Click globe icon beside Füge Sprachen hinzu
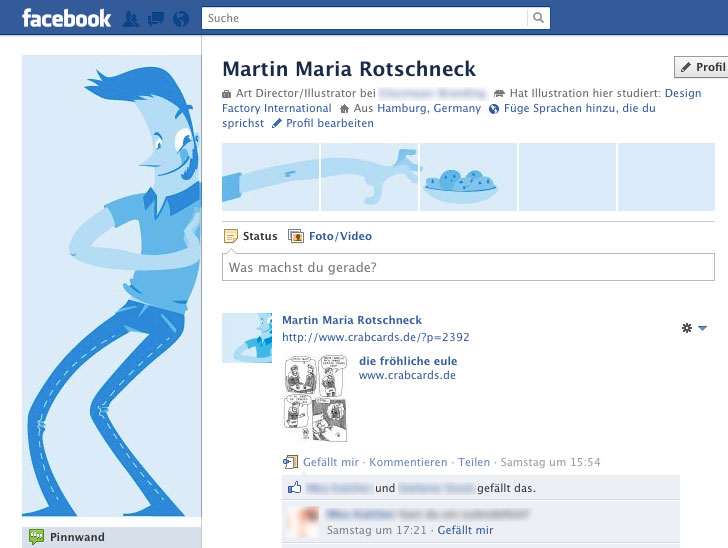728x548 pixels. pos(494,109)
